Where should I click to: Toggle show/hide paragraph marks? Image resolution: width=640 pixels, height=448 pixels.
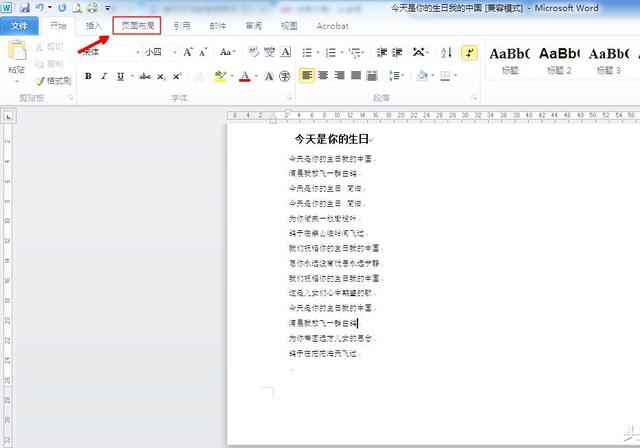click(469, 53)
